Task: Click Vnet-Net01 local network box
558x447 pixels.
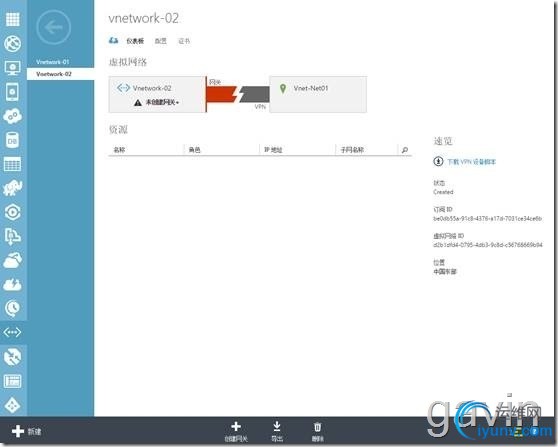Action: 318,94
